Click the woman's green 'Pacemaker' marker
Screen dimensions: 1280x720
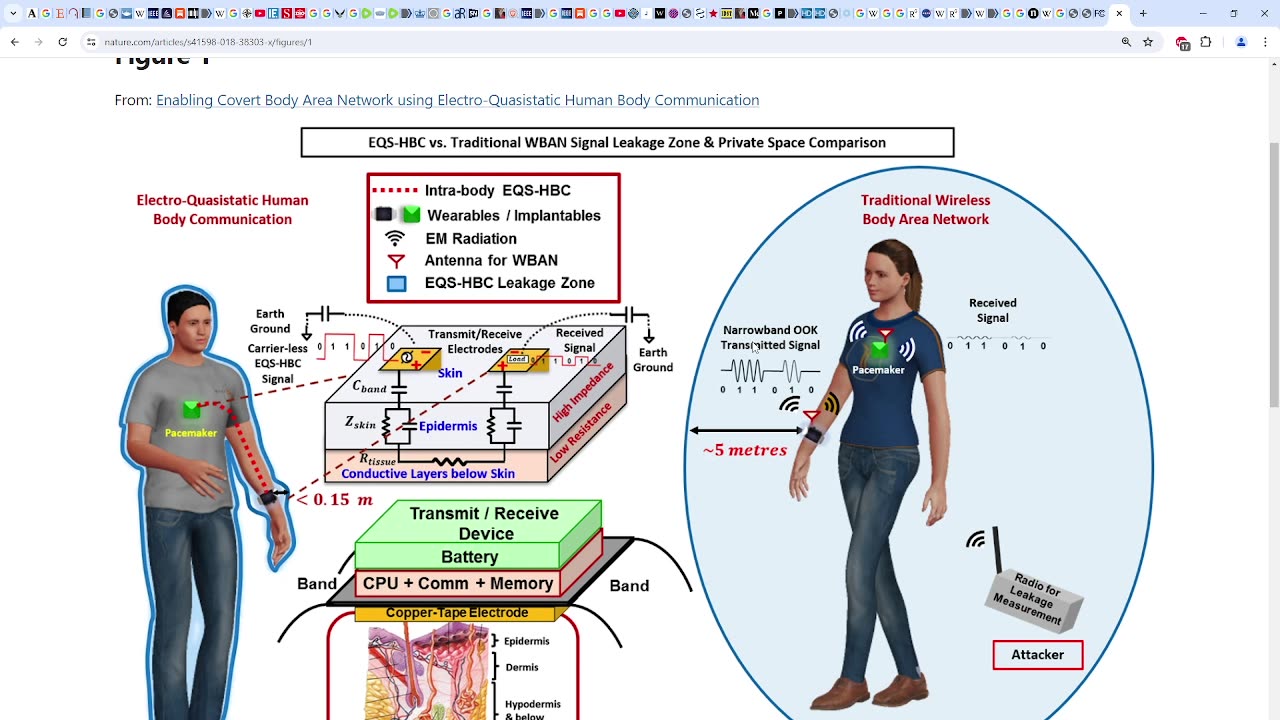click(879, 350)
